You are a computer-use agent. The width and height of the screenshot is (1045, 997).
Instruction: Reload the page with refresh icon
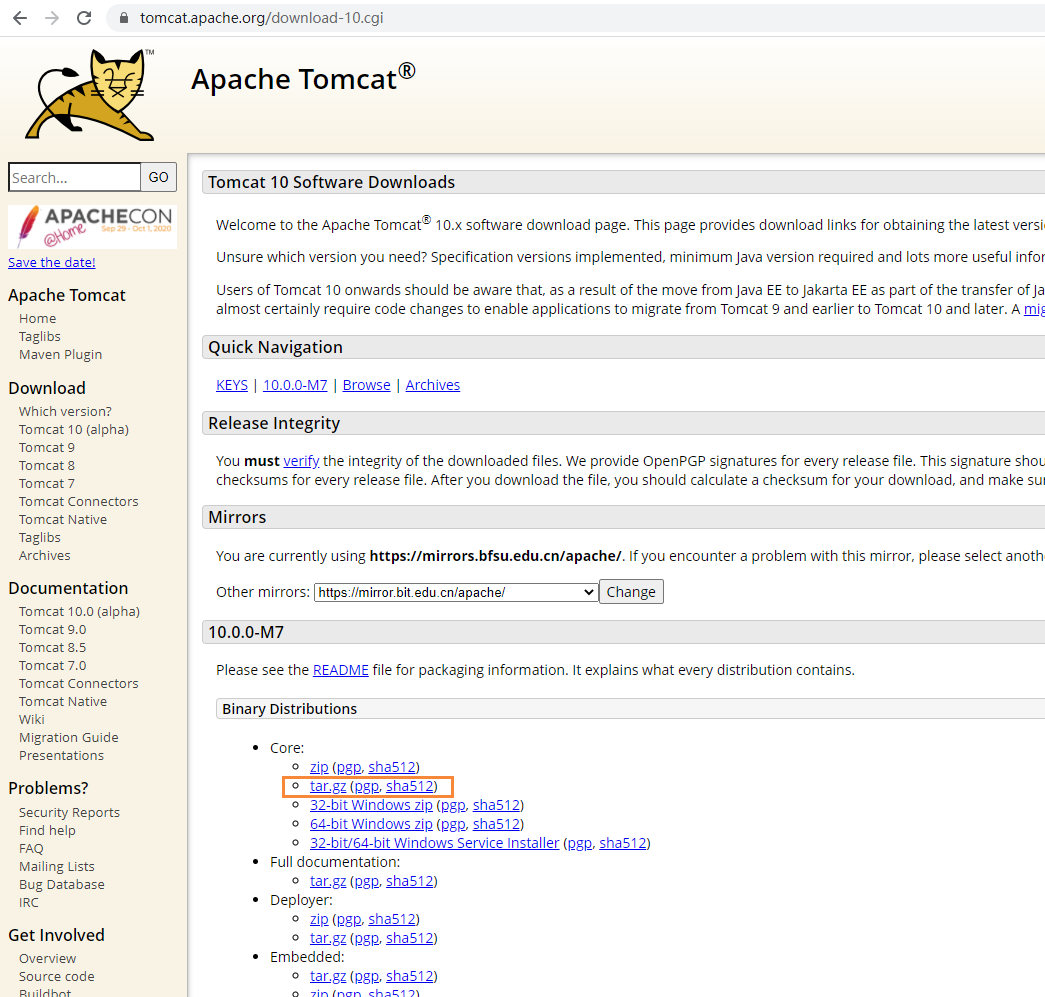point(84,18)
